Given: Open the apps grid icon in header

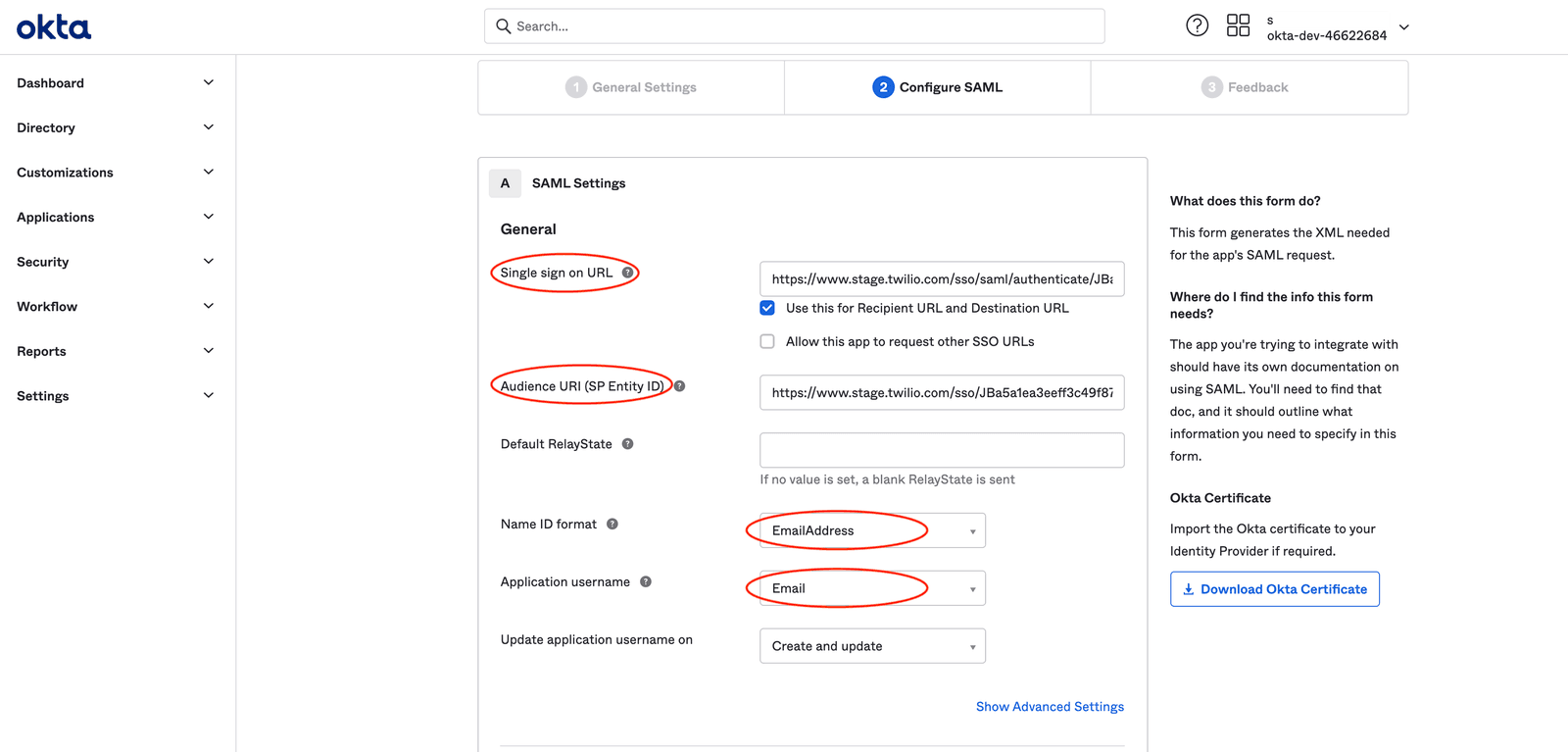Looking at the screenshot, I should pyautogui.click(x=1238, y=25).
